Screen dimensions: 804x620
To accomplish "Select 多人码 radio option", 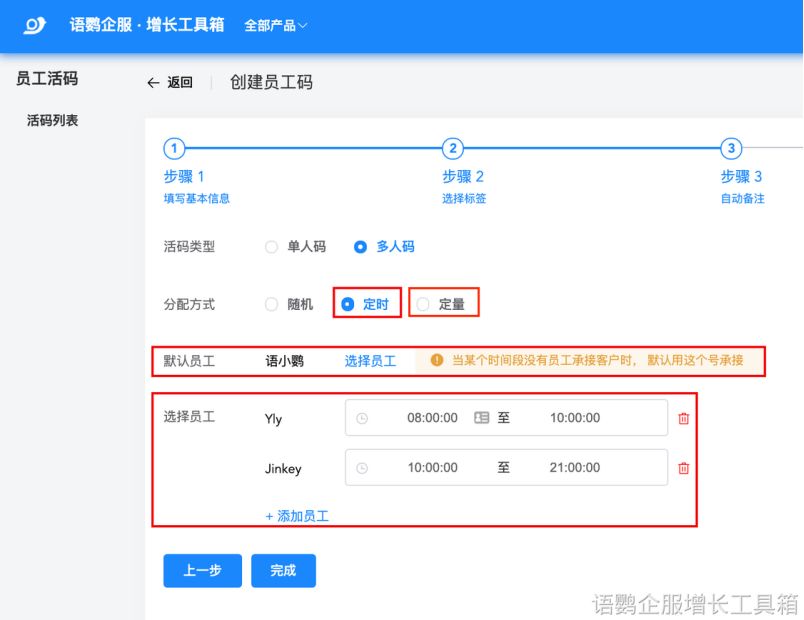I will click(x=361, y=247).
